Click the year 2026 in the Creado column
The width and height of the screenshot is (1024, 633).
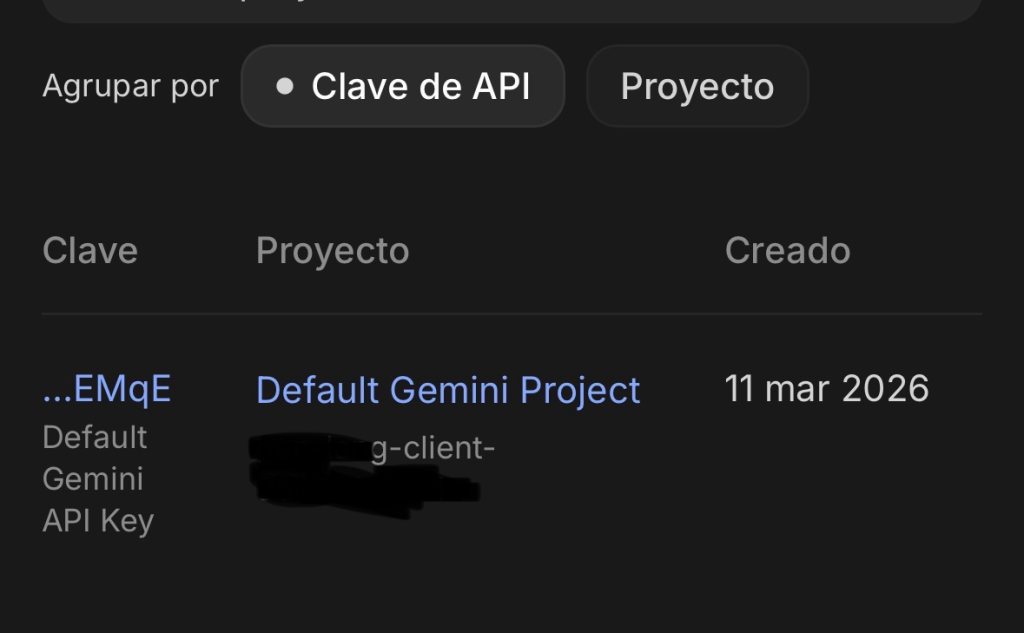[x=886, y=388]
